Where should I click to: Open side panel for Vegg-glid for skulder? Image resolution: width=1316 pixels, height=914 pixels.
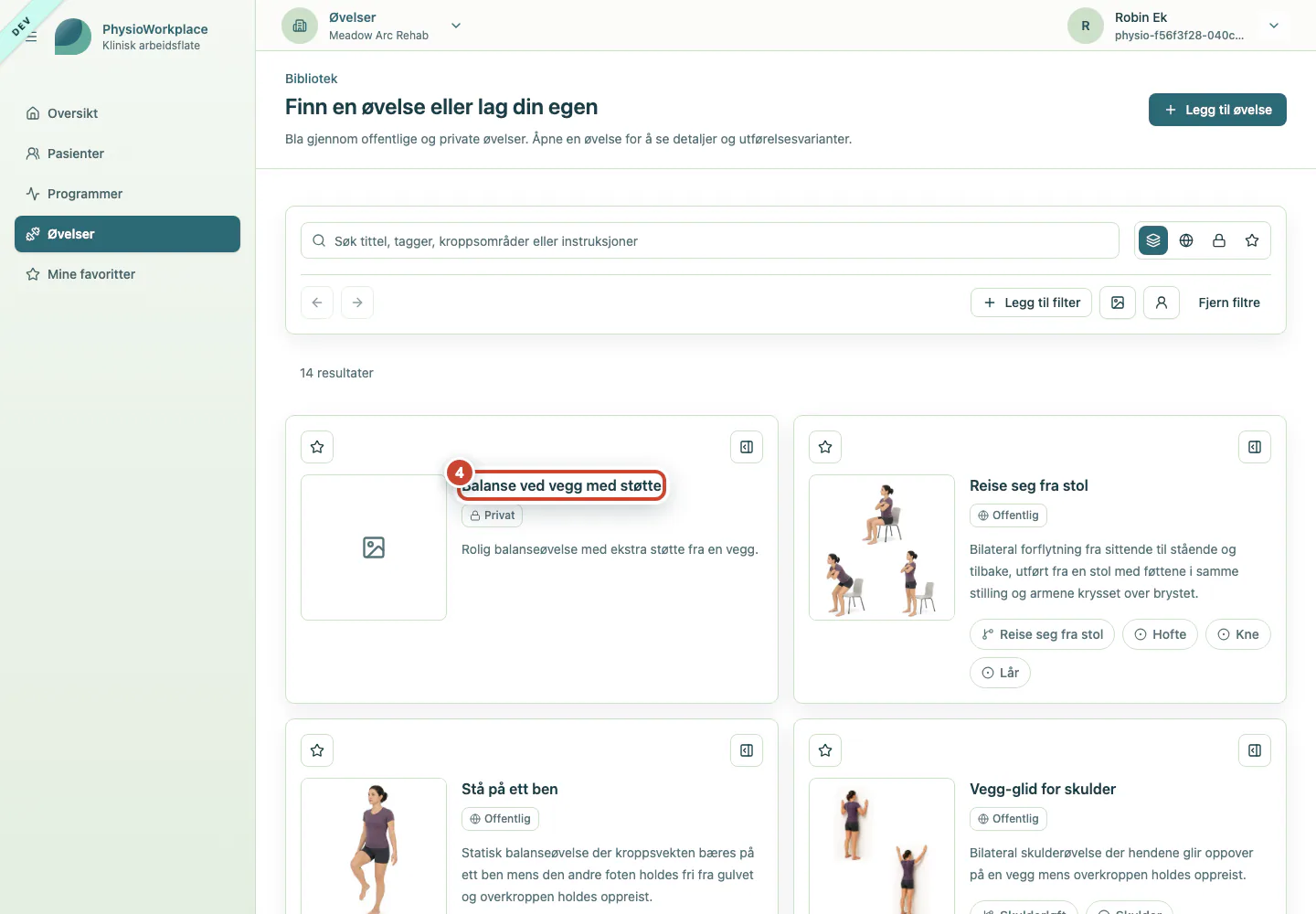click(1255, 750)
